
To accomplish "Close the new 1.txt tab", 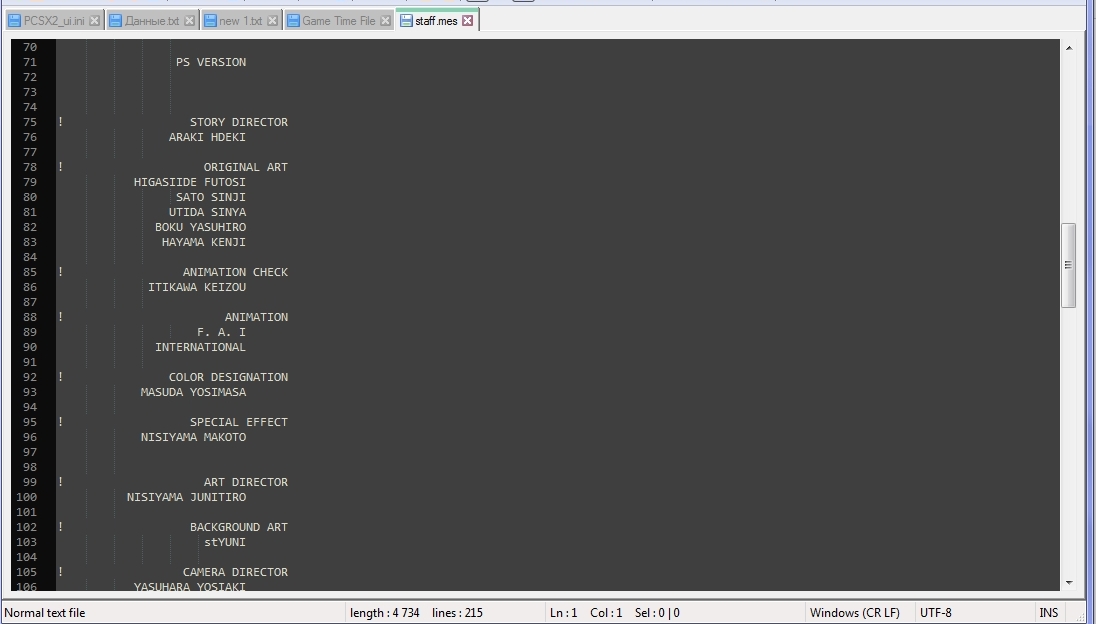I will (273, 21).
